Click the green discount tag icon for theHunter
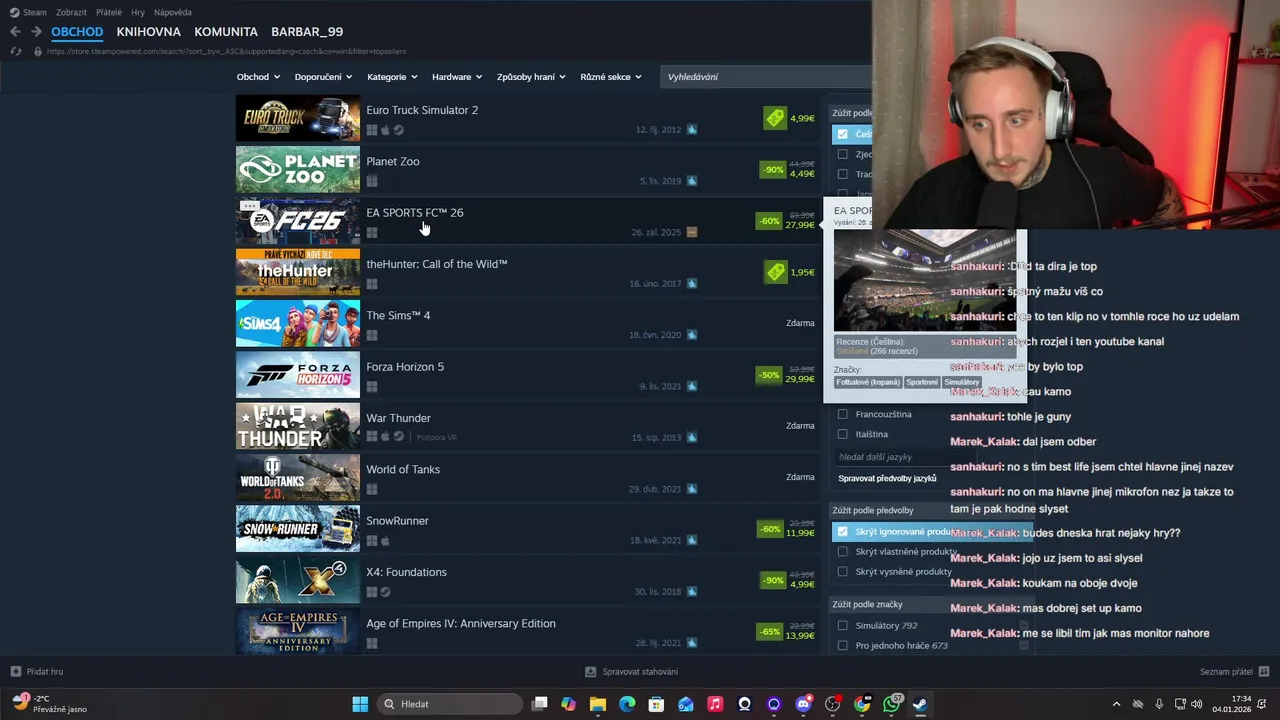Image resolution: width=1280 pixels, height=720 pixels. coord(775,272)
